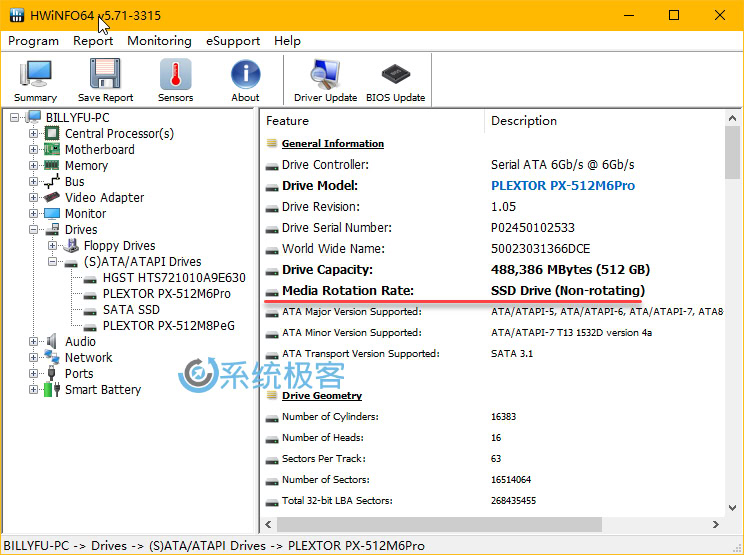
Task: Click the vertical scrollbar down arrow
Action: pos(732,508)
